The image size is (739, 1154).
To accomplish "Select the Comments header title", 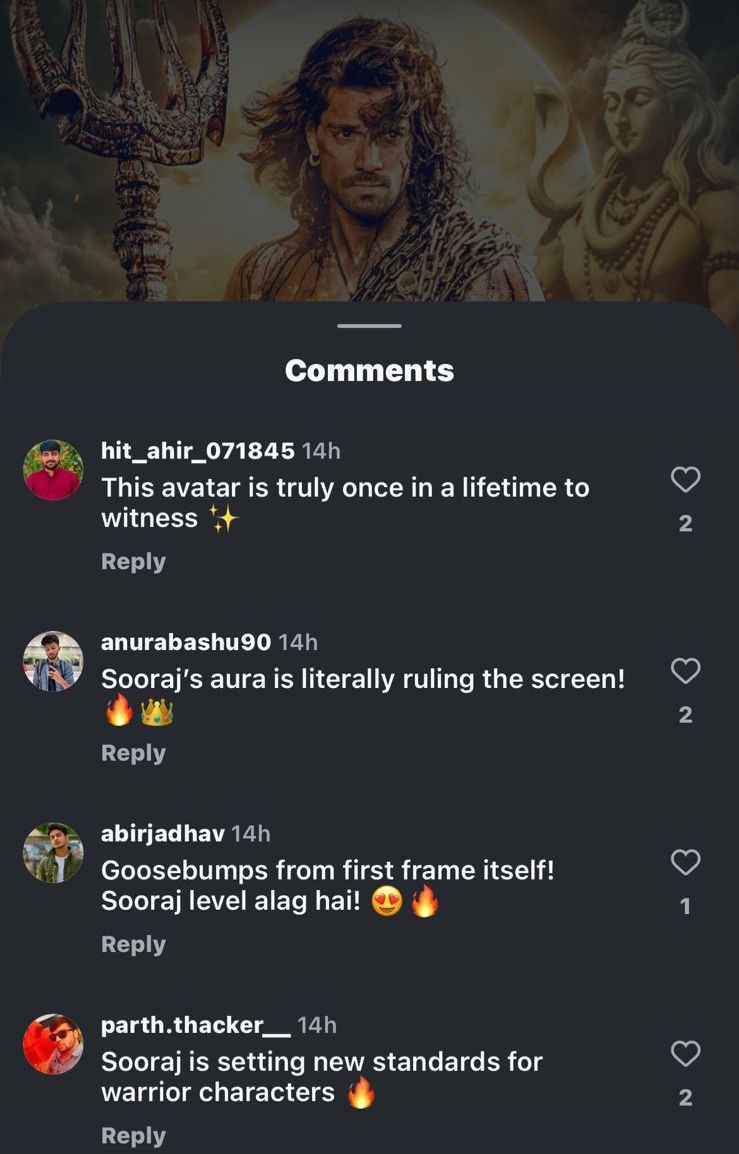I will [x=369, y=371].
